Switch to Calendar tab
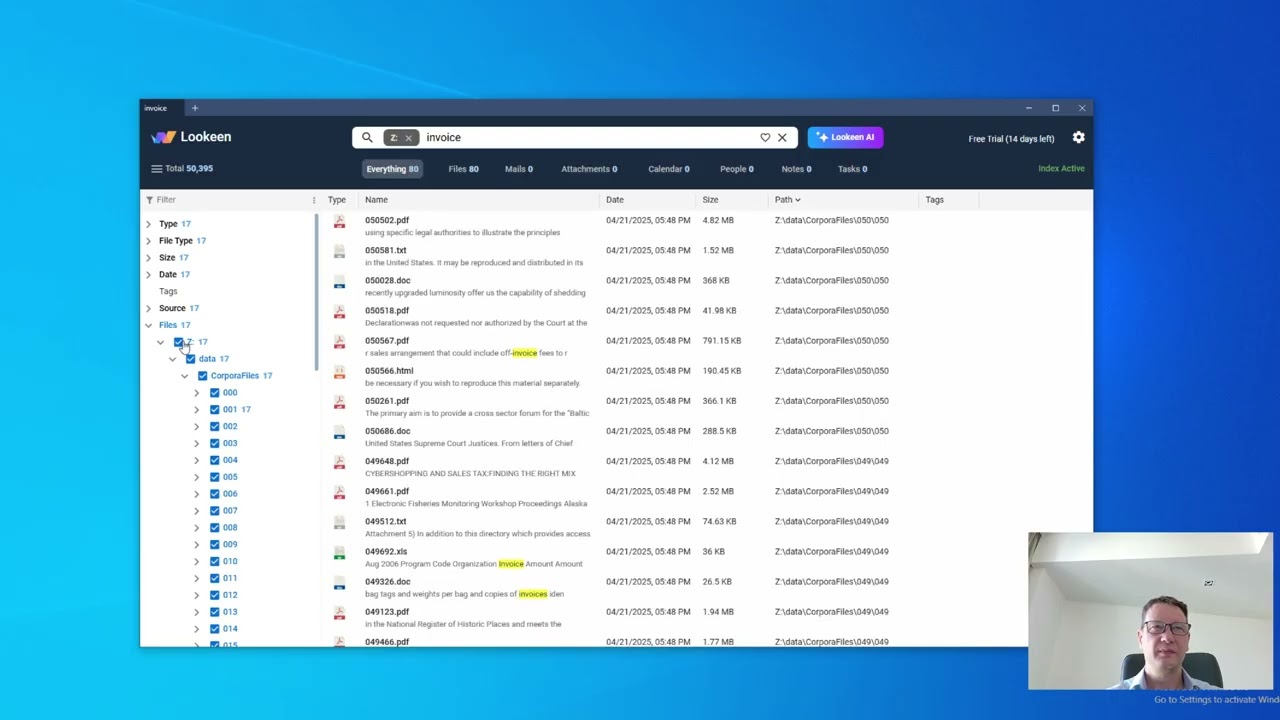 click(x=668, y=169)
